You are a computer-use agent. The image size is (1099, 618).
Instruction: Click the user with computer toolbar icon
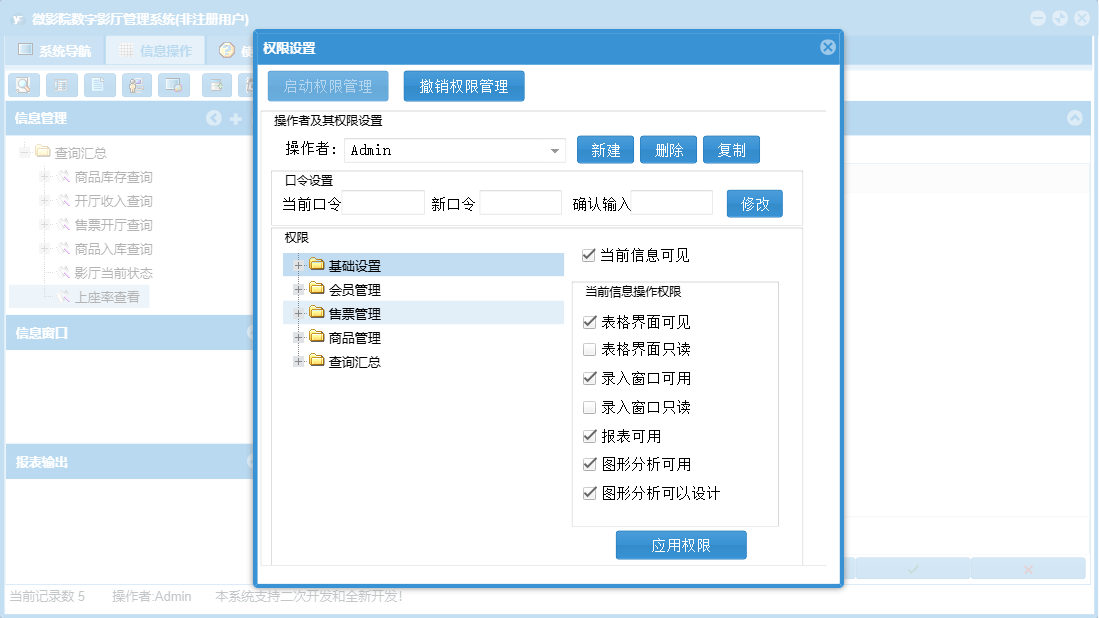(137, 85)
